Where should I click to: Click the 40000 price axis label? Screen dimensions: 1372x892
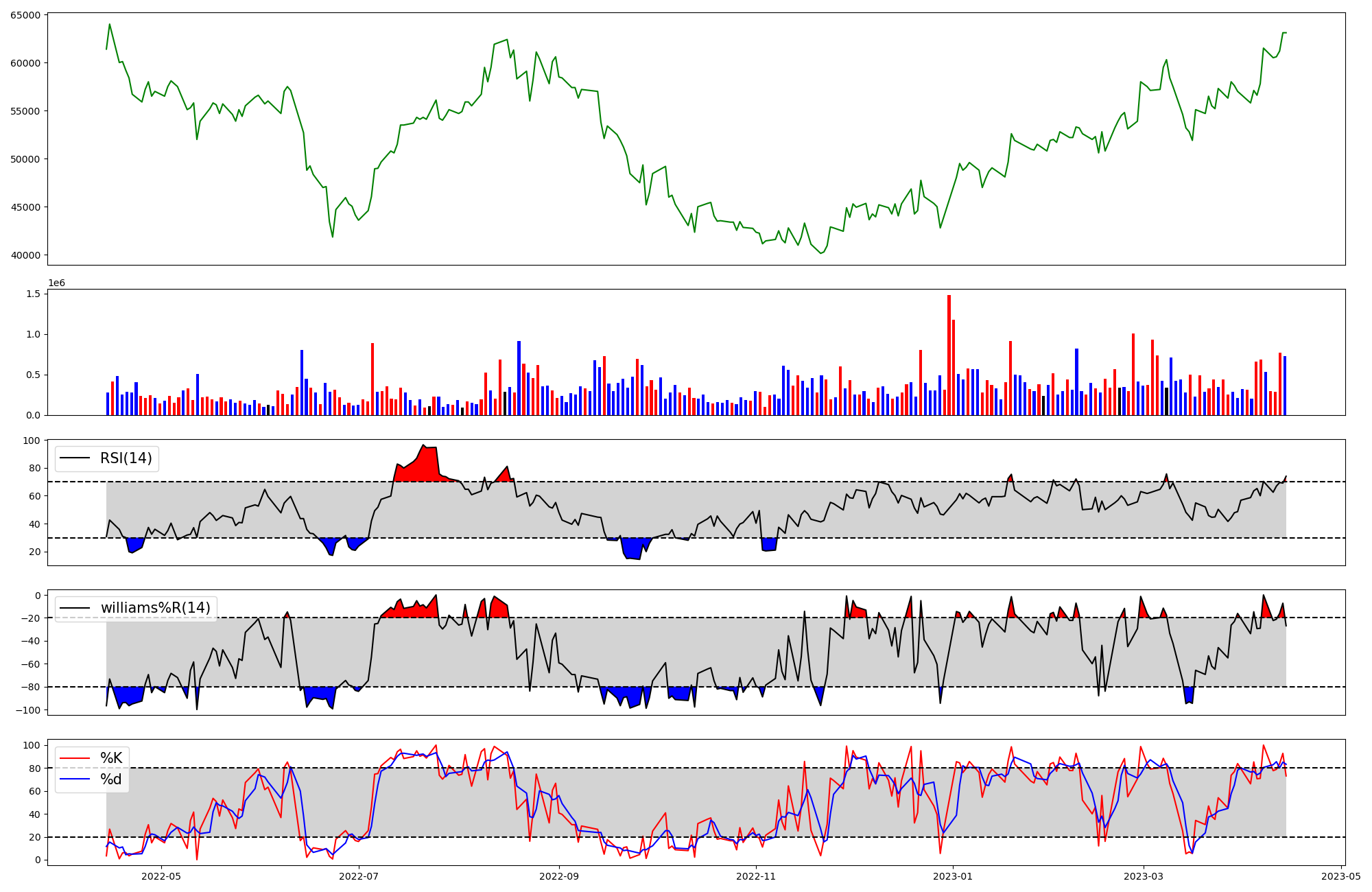coord(25,255)
